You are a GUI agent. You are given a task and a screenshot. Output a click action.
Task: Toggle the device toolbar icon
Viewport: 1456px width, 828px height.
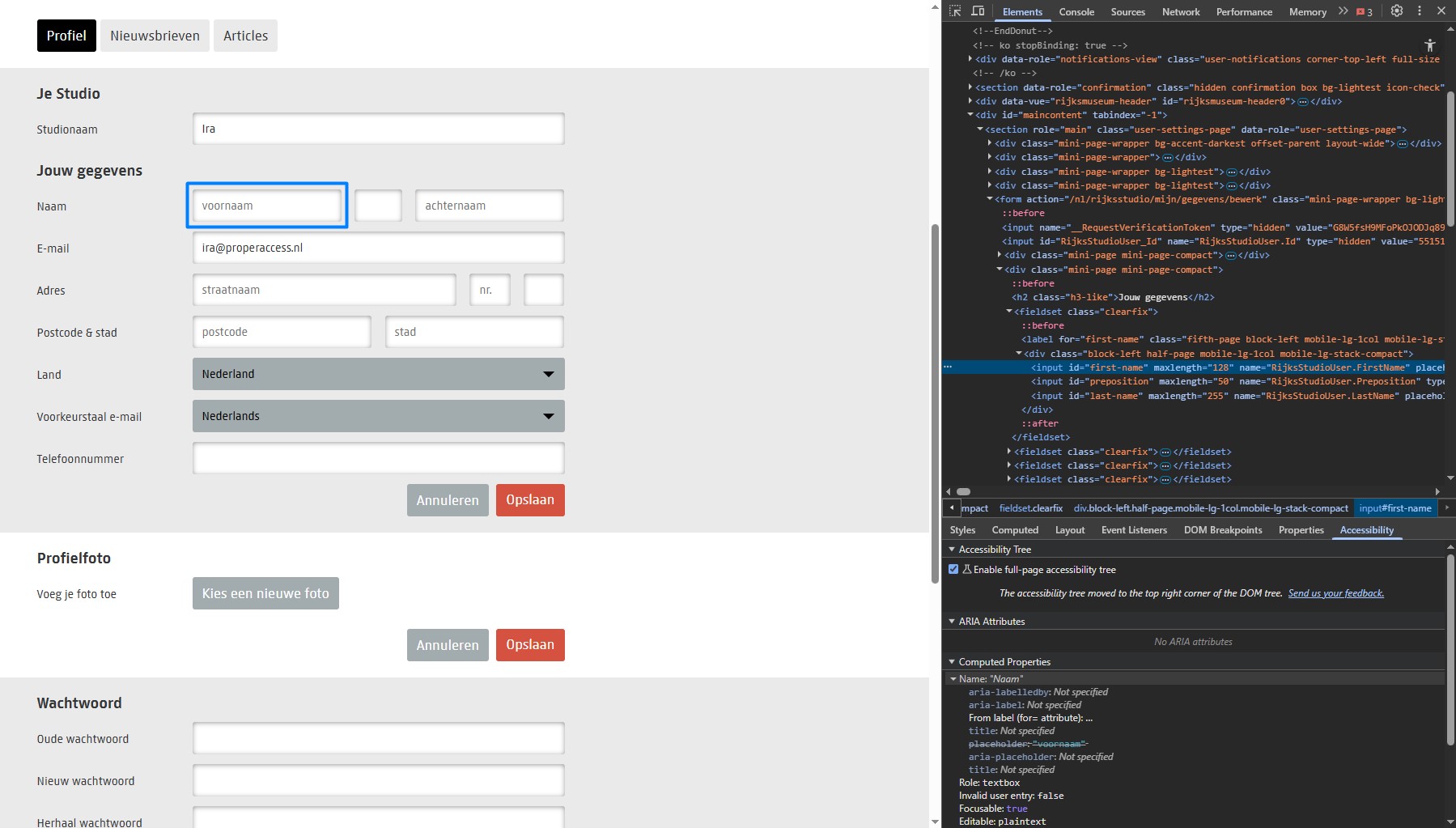pyautogui.click(x=978, y=11)
